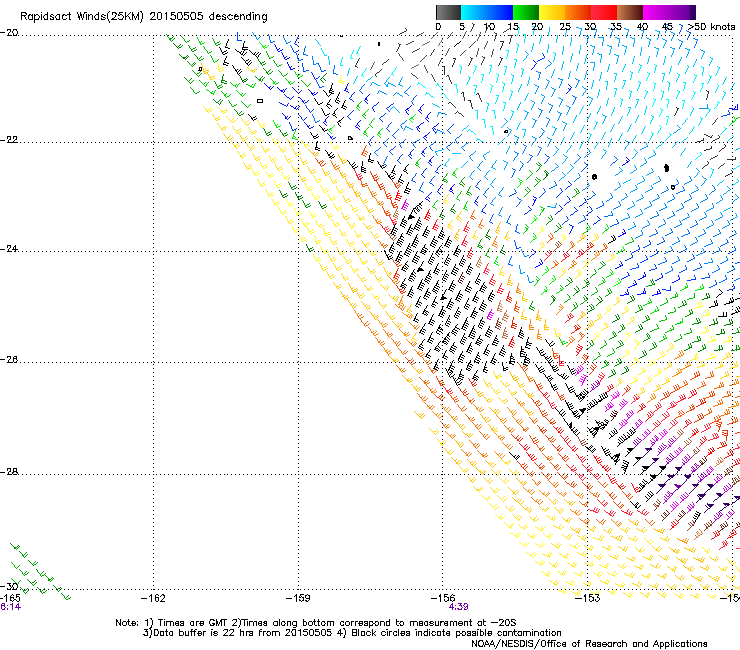
Task: Click the -22 latitude axis label
Action: tap(9, 140)
